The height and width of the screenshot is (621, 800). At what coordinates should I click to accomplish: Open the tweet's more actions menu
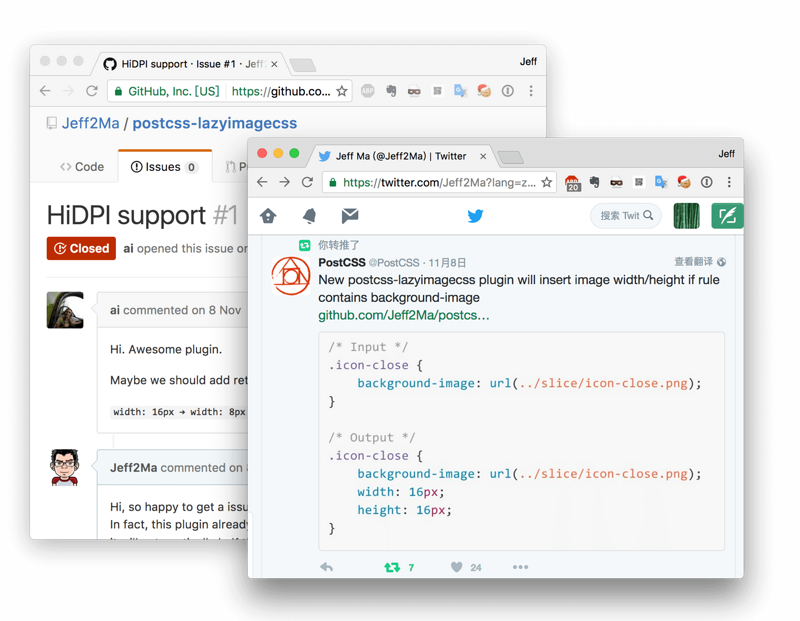pos(520,567)
